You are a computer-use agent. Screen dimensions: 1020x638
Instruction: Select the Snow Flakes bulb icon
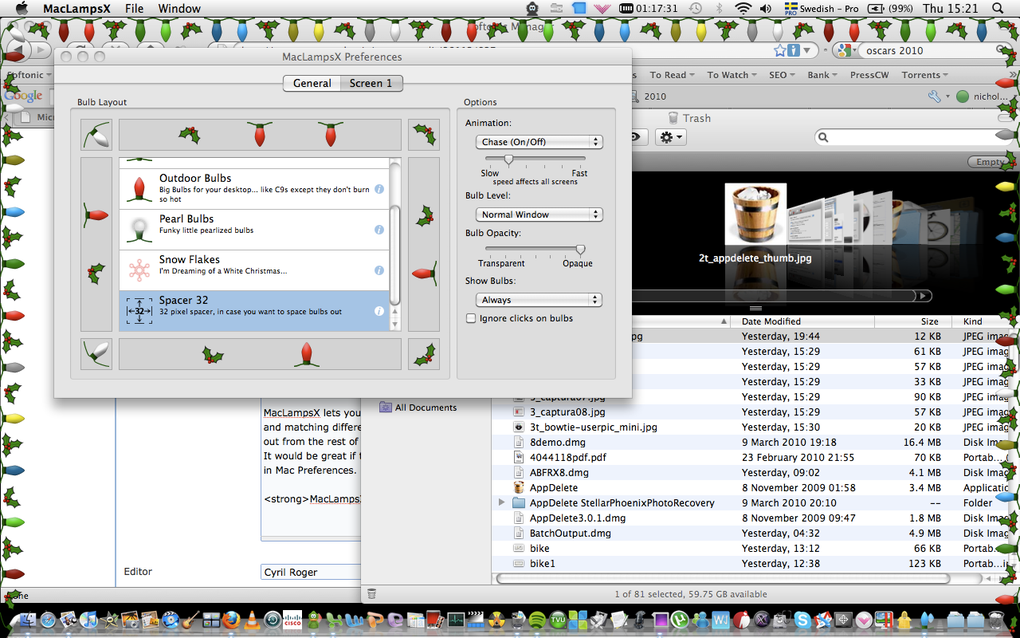pos(139,270)
